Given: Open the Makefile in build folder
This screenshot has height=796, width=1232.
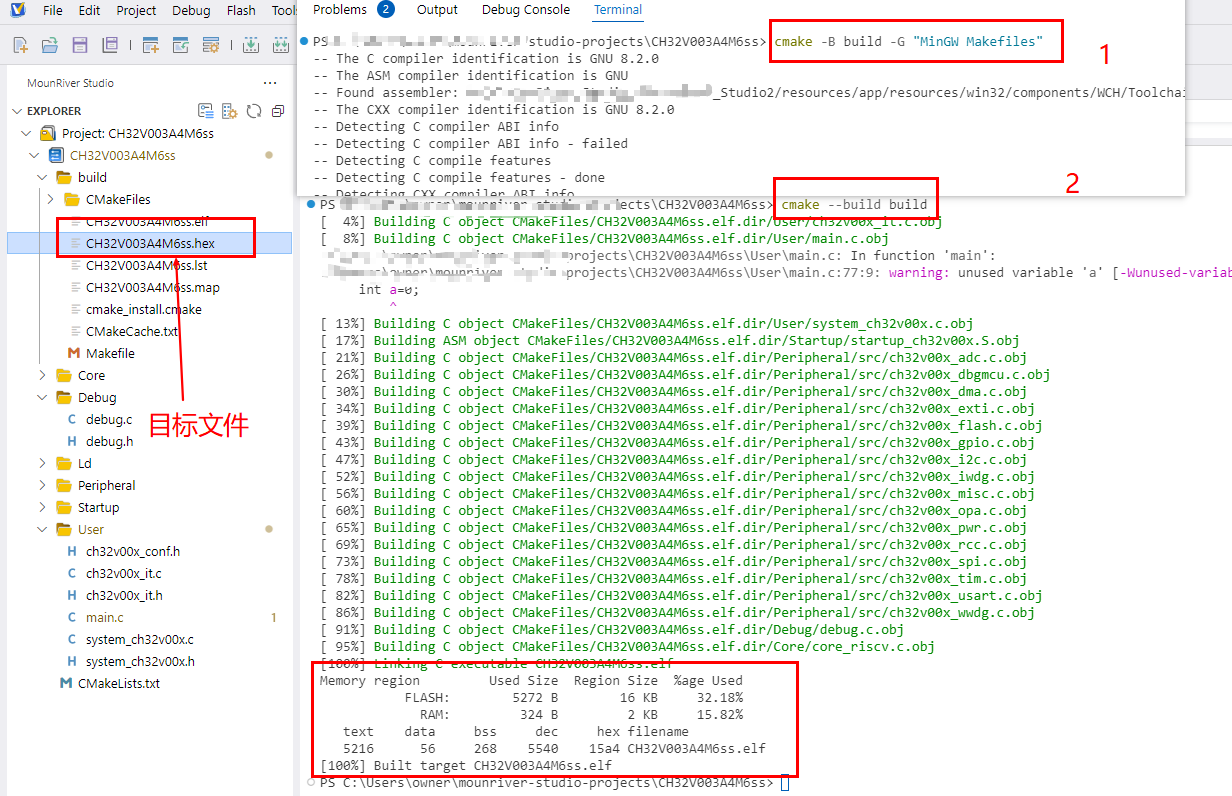Looking at the screenshot, I should [x=110, y=353].
